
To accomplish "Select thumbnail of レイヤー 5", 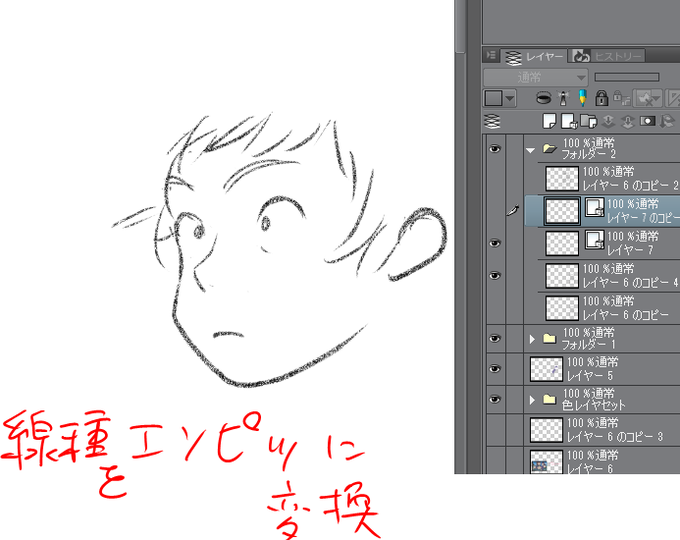I will 546,369.
